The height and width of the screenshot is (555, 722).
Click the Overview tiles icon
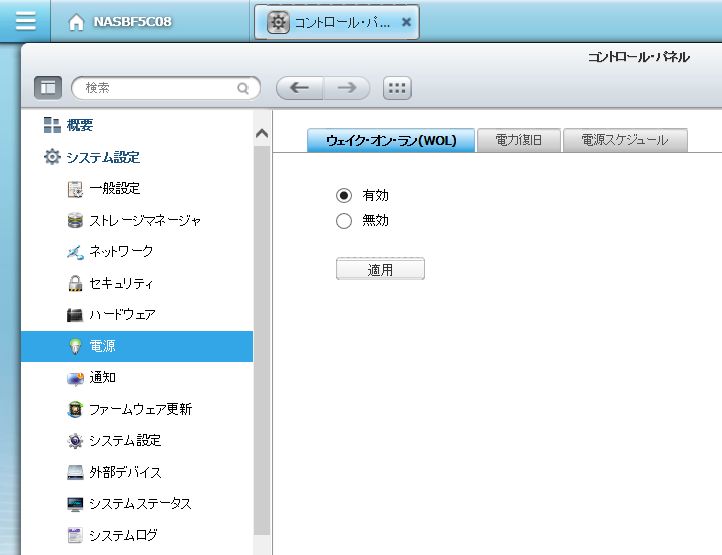[52, 125]
